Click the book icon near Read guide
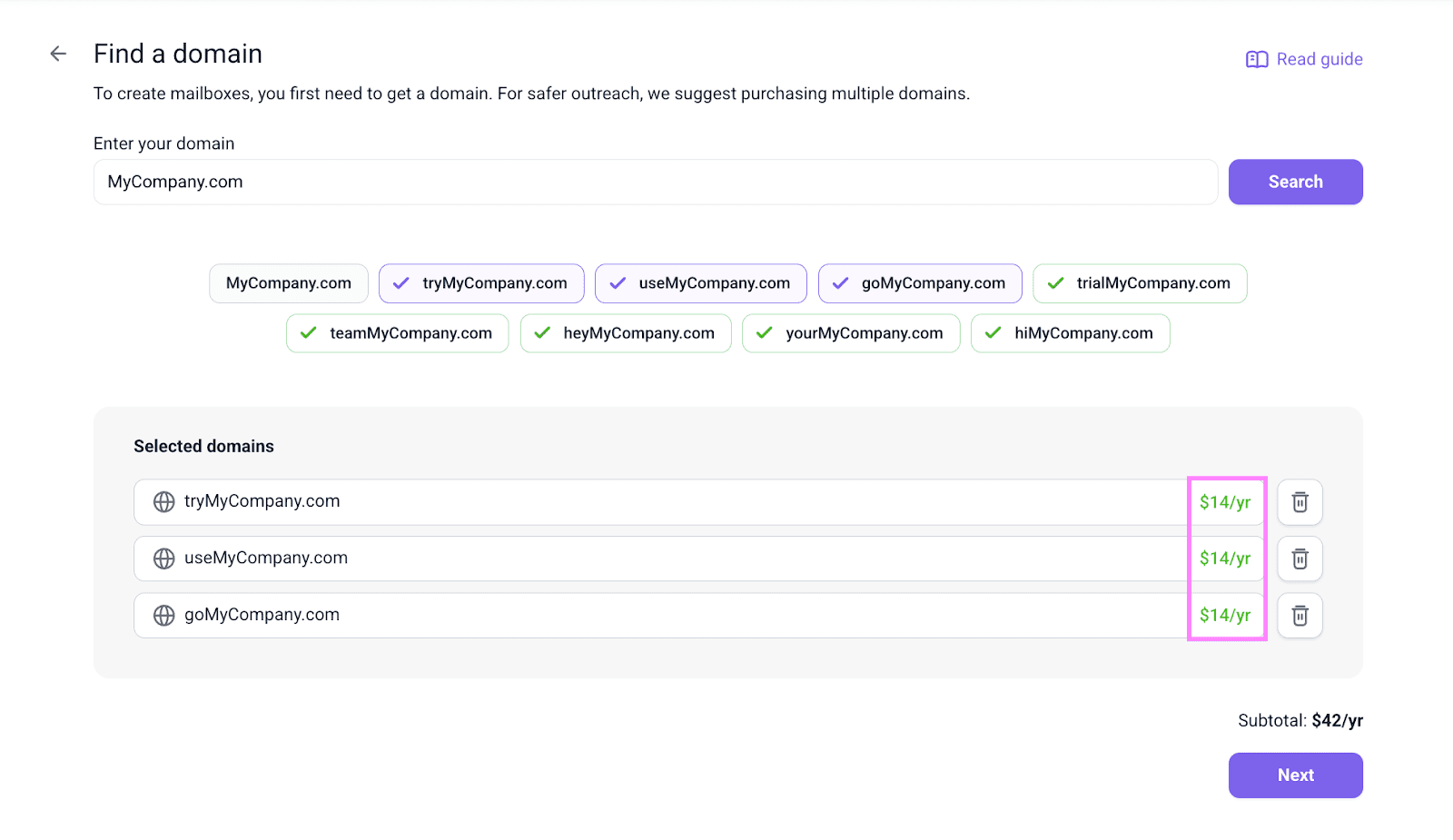 pos(1257,60)
